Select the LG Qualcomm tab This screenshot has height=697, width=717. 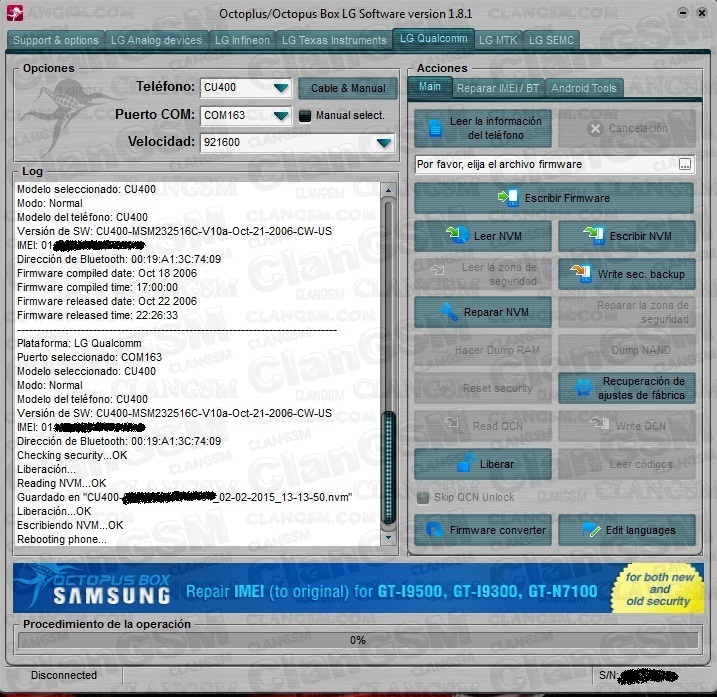tap(433, 38)
